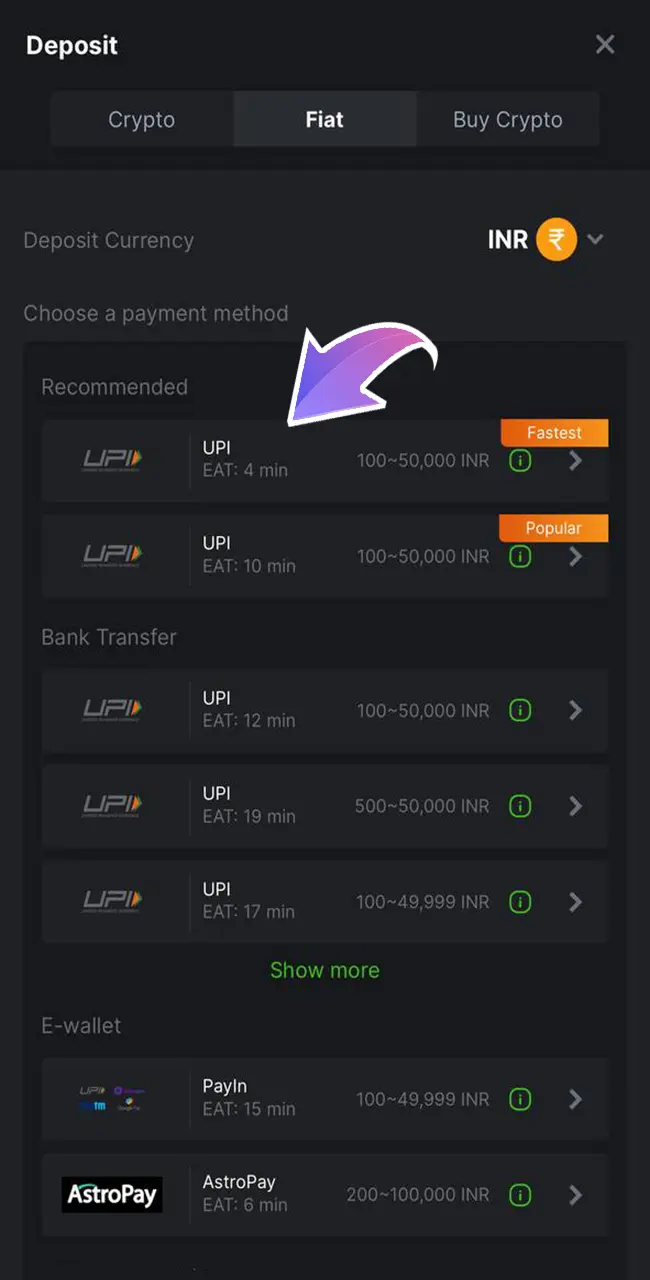Screen dimensions: 650x1280
Task: Click the AstroPay logo
Action: coord(112,1194)
